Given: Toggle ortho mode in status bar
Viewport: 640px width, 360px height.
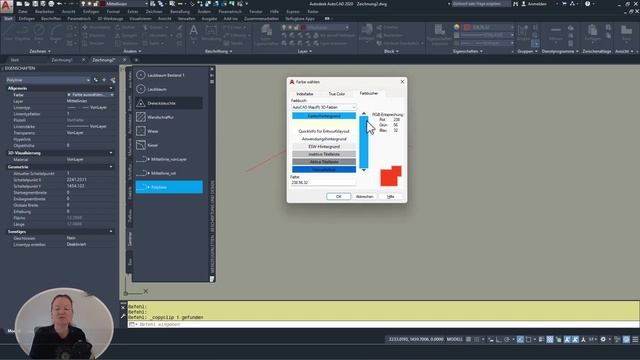Looking at the screenshot, I should click(x=498, y=339).
